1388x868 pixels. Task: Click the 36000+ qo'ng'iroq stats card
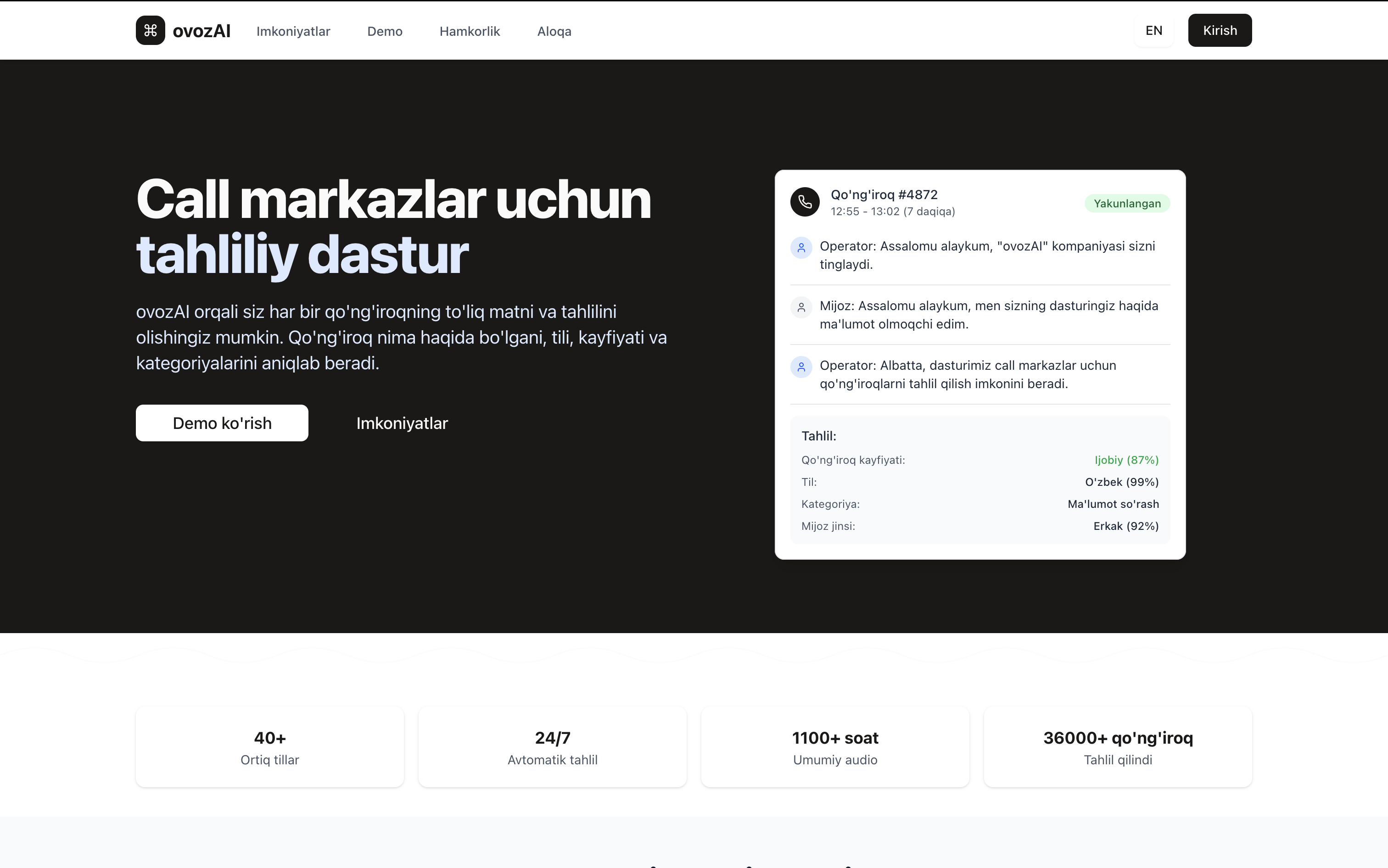[1117, 747]
